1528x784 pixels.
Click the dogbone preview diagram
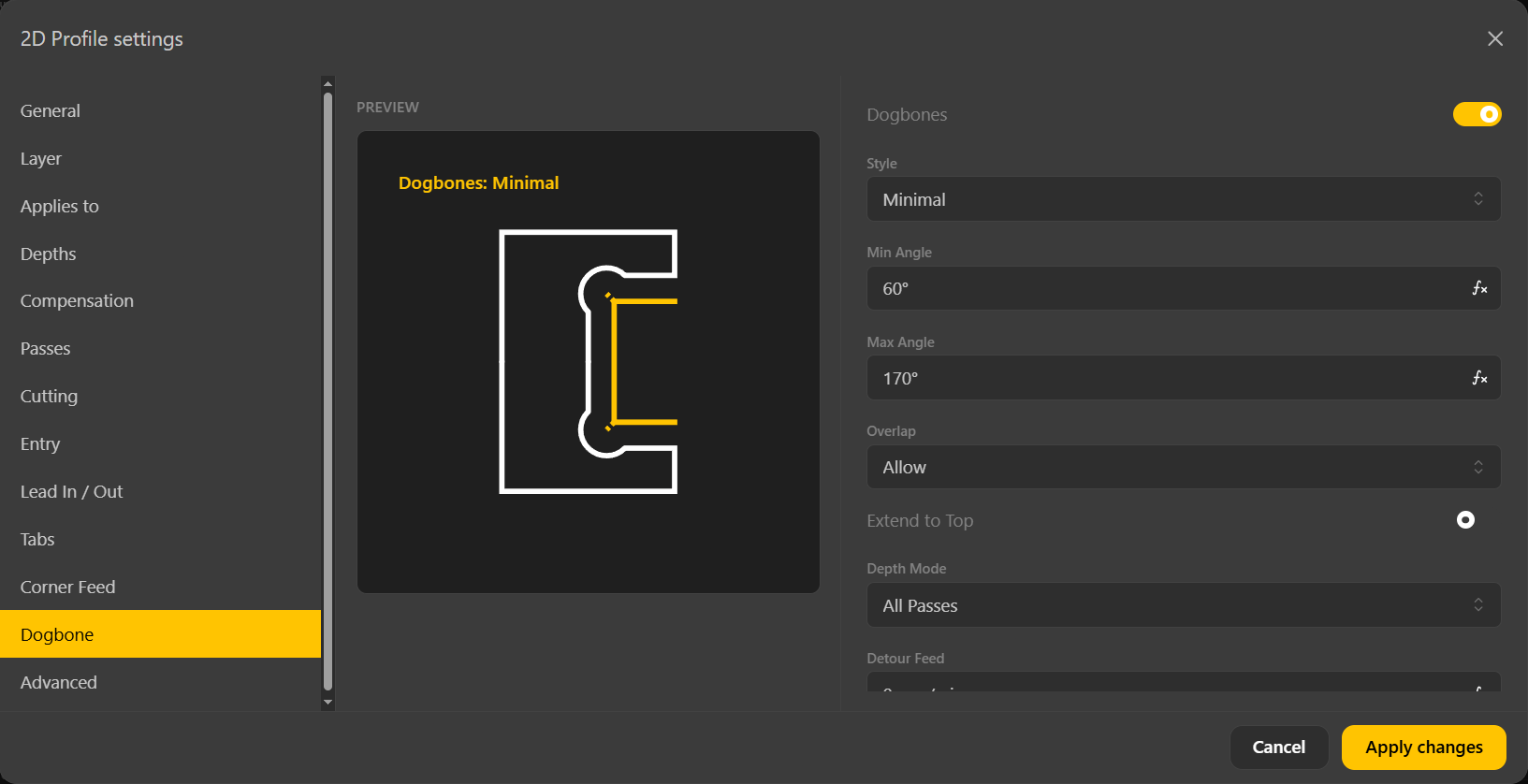[588, 361]
